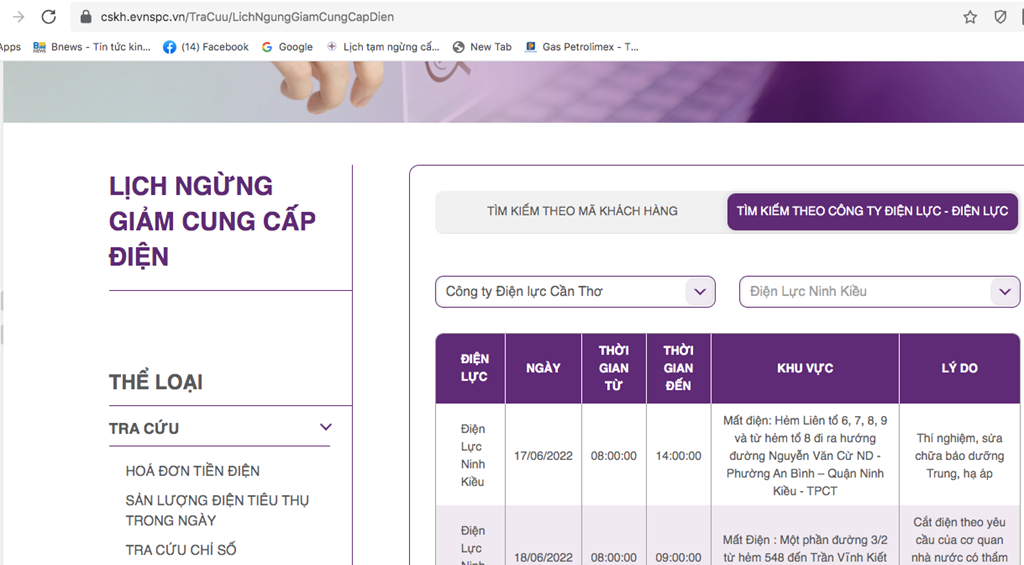
Task: Switch to Tìm kiếm theo mã khách hàng tab
Action: pyautogui.click(x=582, y=211)
